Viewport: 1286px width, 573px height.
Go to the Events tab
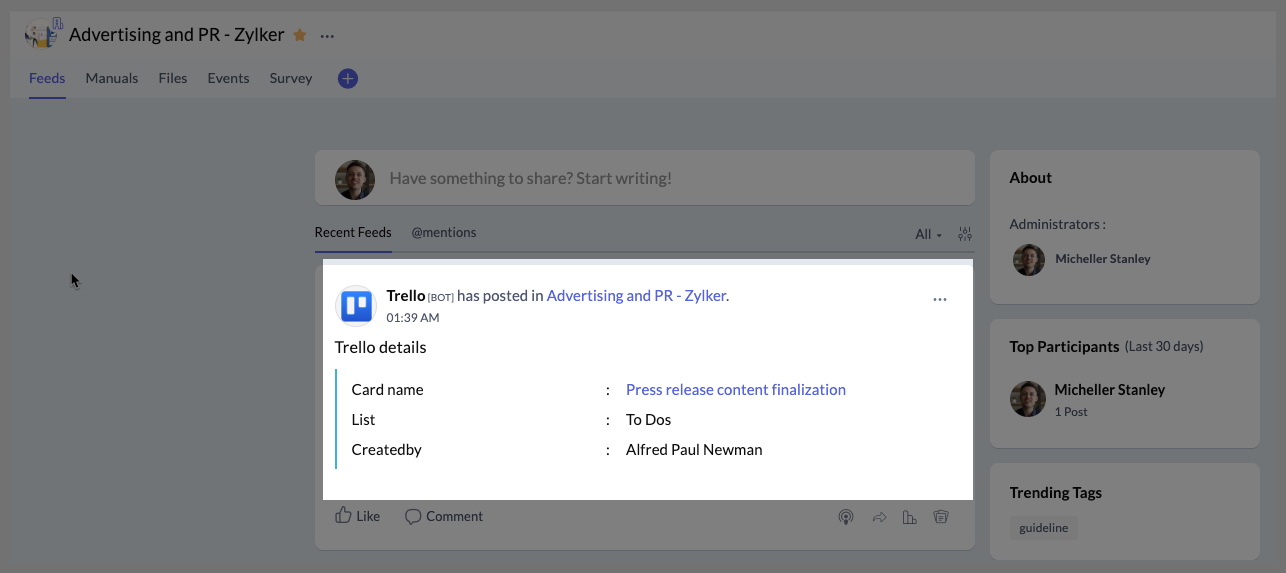228,78
